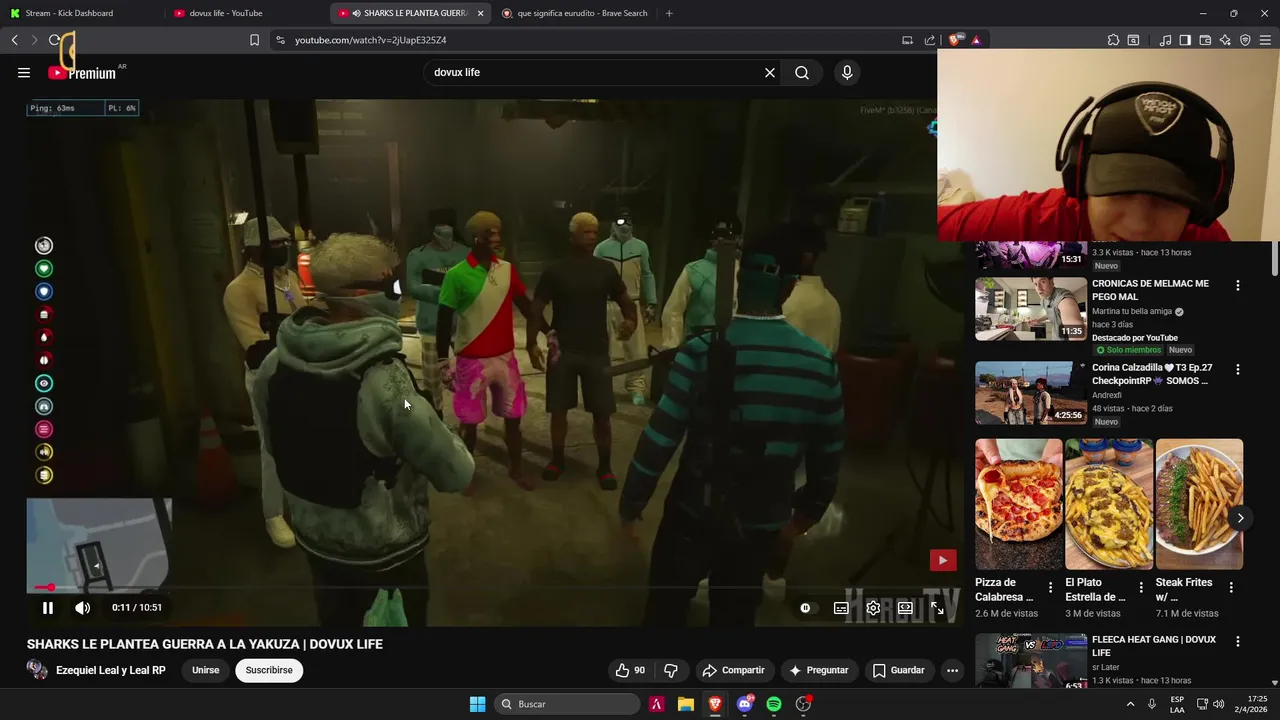
Task: Click the Unirse channel button
Action: (205, 670)
